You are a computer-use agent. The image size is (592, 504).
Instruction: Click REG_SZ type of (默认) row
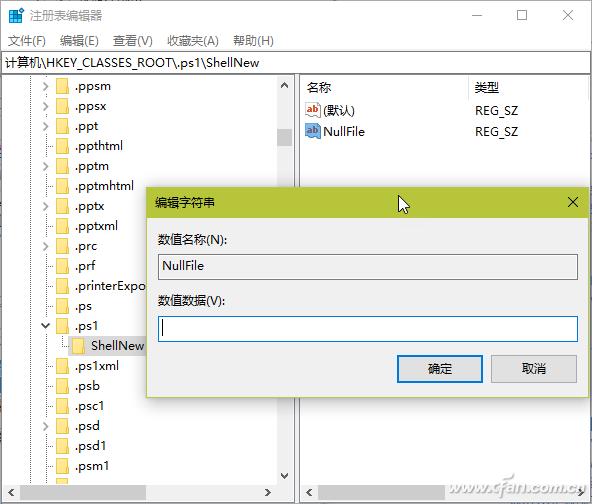coord(496,111)
